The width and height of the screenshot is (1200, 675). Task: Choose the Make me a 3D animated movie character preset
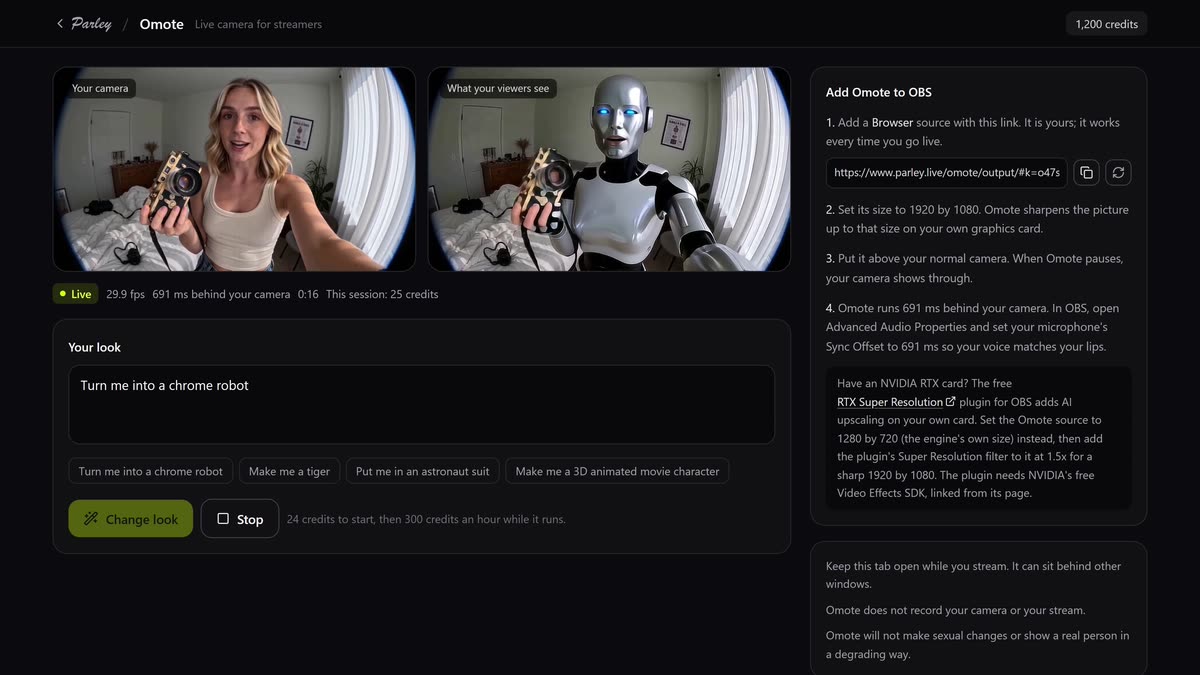(x=617, y=471)
